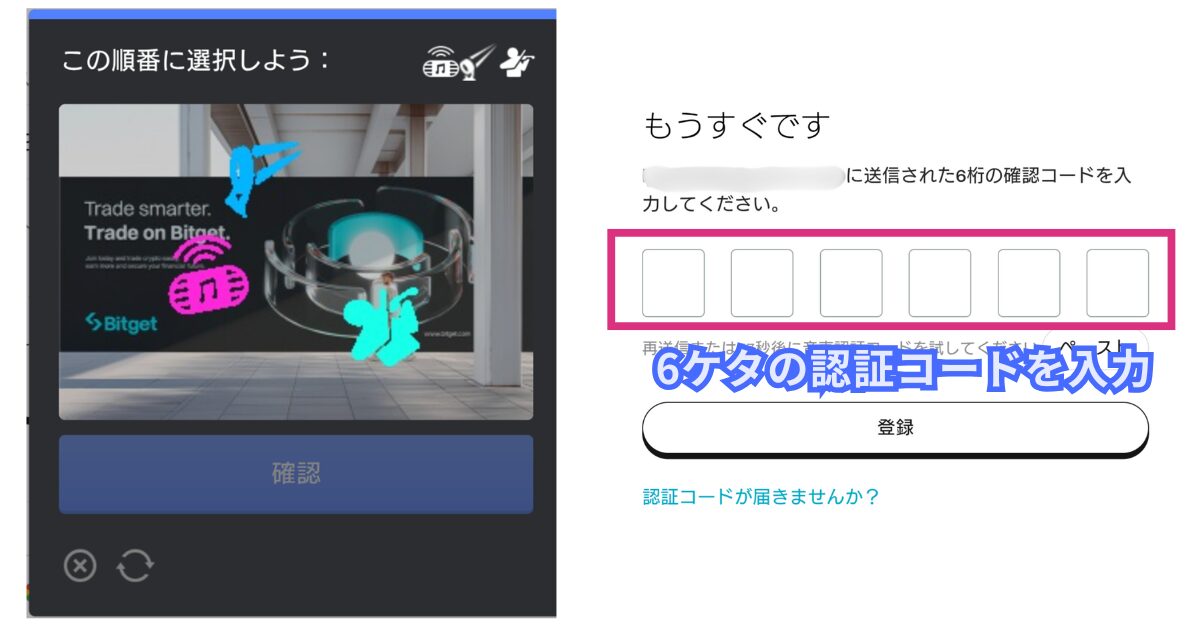Click the second reference icon (spotlight) in the header
The width and height of the screenshot is (1200, 630).
click(x=477, y=62)
